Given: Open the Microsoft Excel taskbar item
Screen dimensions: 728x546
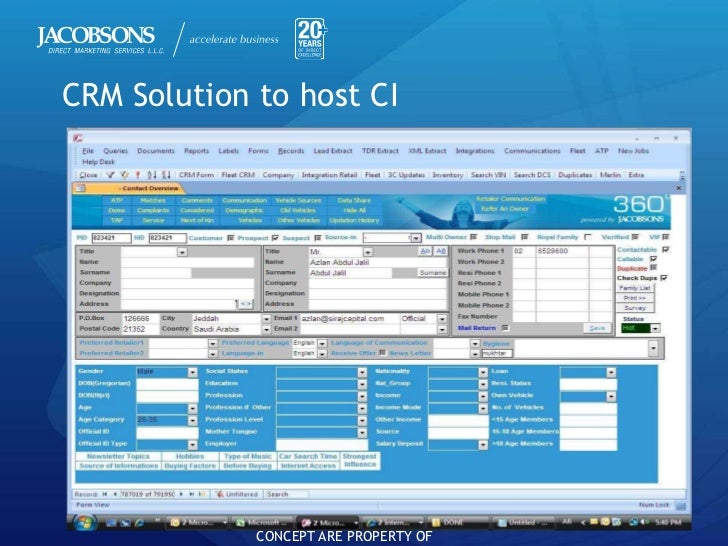Looking at the screenshot, I should click(264, 523).
